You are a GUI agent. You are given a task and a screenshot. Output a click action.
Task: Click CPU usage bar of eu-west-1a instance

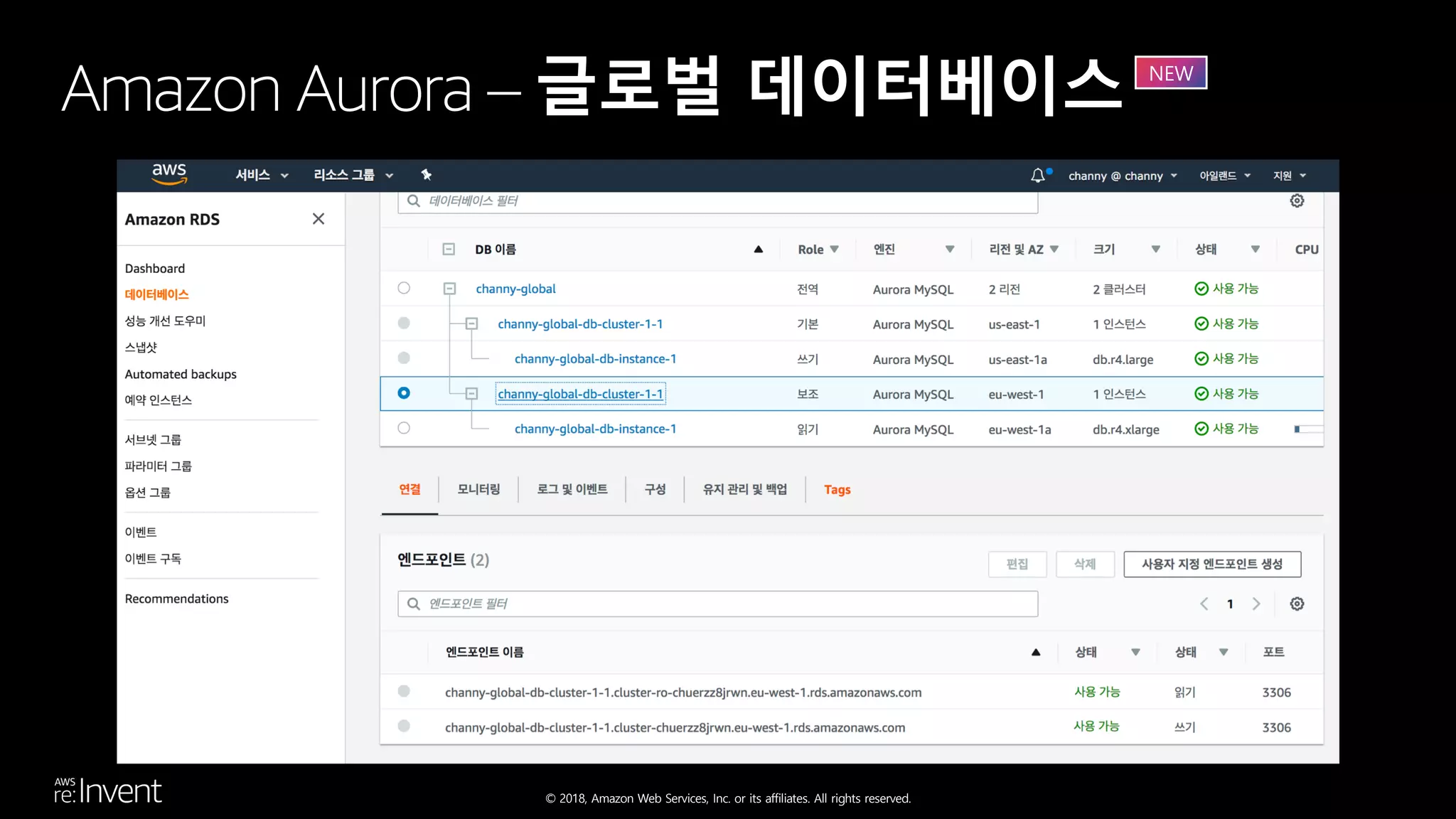(x=1309, y=429)
